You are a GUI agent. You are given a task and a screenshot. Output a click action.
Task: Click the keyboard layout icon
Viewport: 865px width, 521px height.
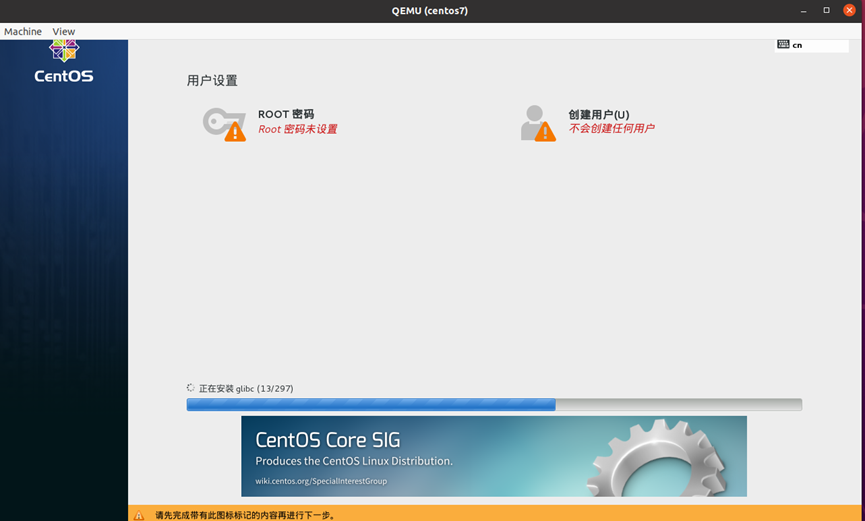pyautogui.click(x=783, y=44)
